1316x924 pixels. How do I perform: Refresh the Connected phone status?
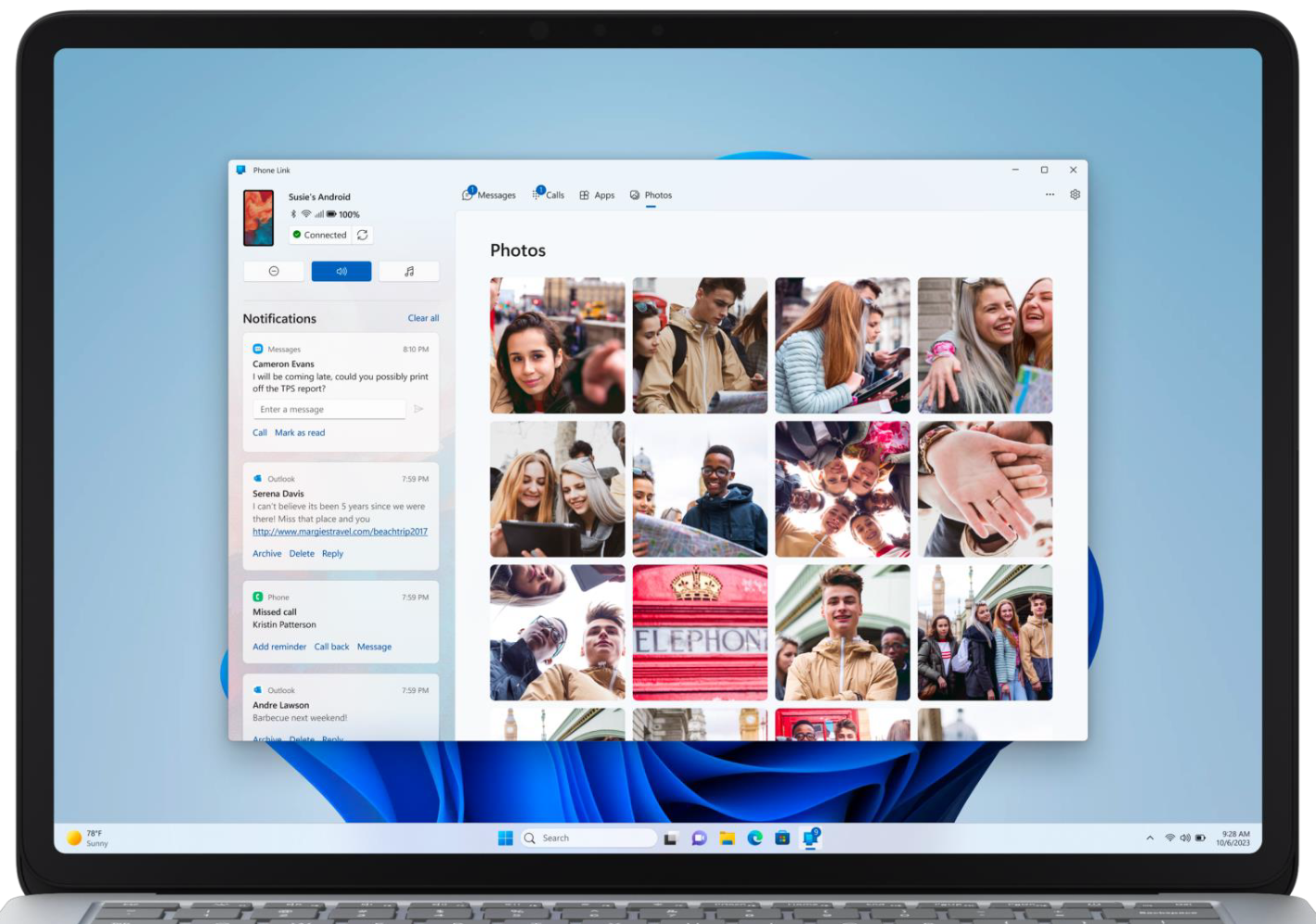(363, 235)
